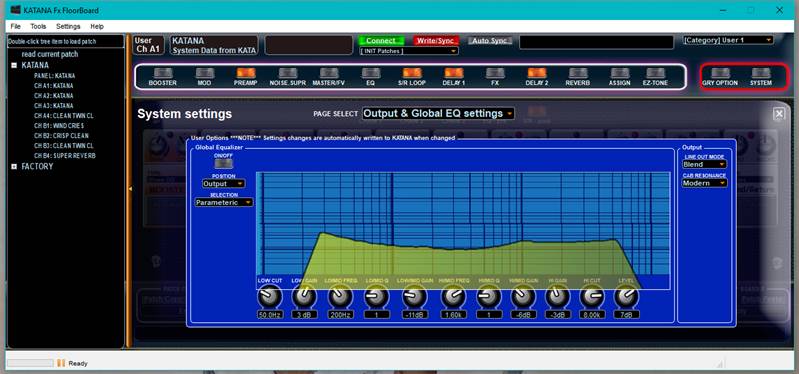Open the EQ POSITION dropdown
This screenshot has width=799, height=374.
click(x=223, y=183)
